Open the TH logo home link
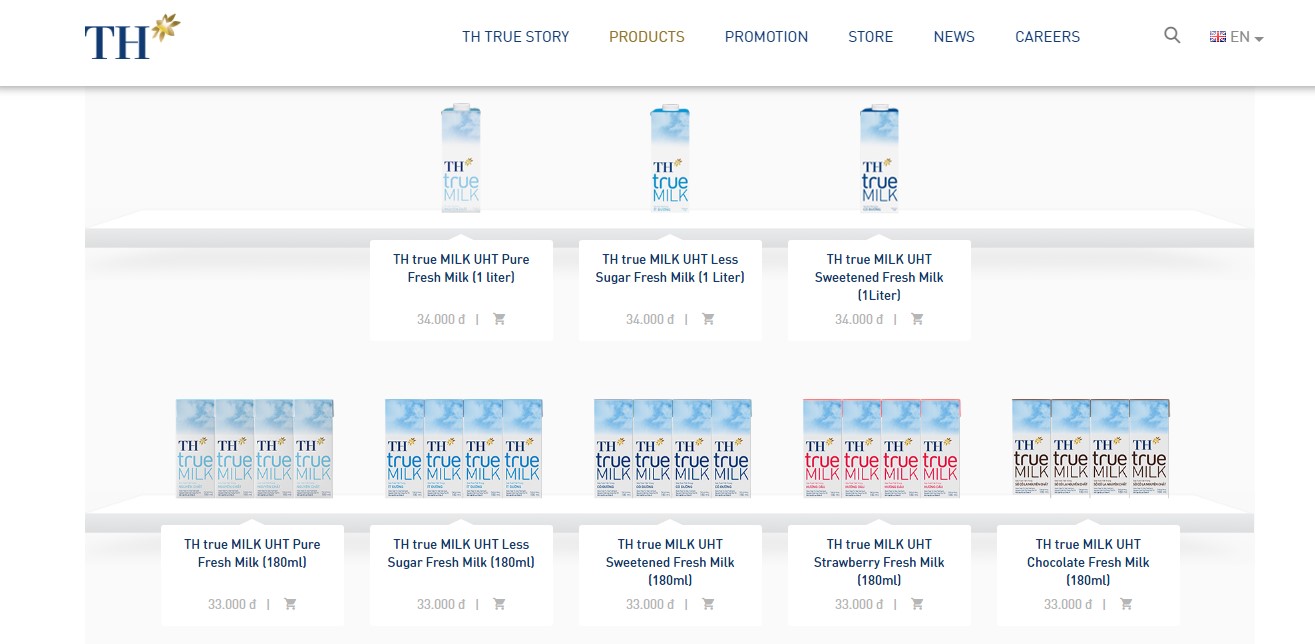1315x644 pixels. point(132,37)
